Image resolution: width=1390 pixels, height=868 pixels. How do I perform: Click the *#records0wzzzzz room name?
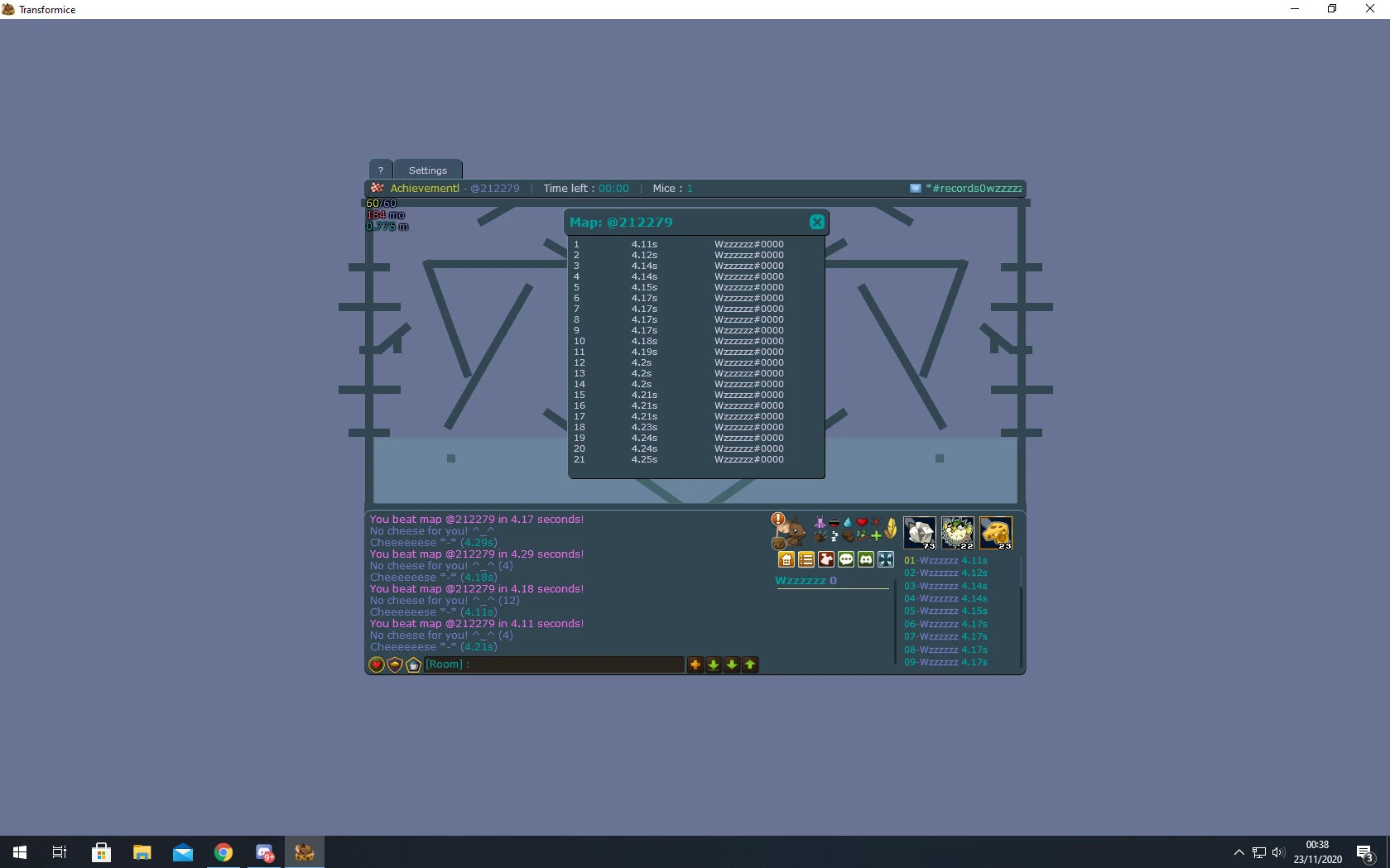tap(974, 188)
